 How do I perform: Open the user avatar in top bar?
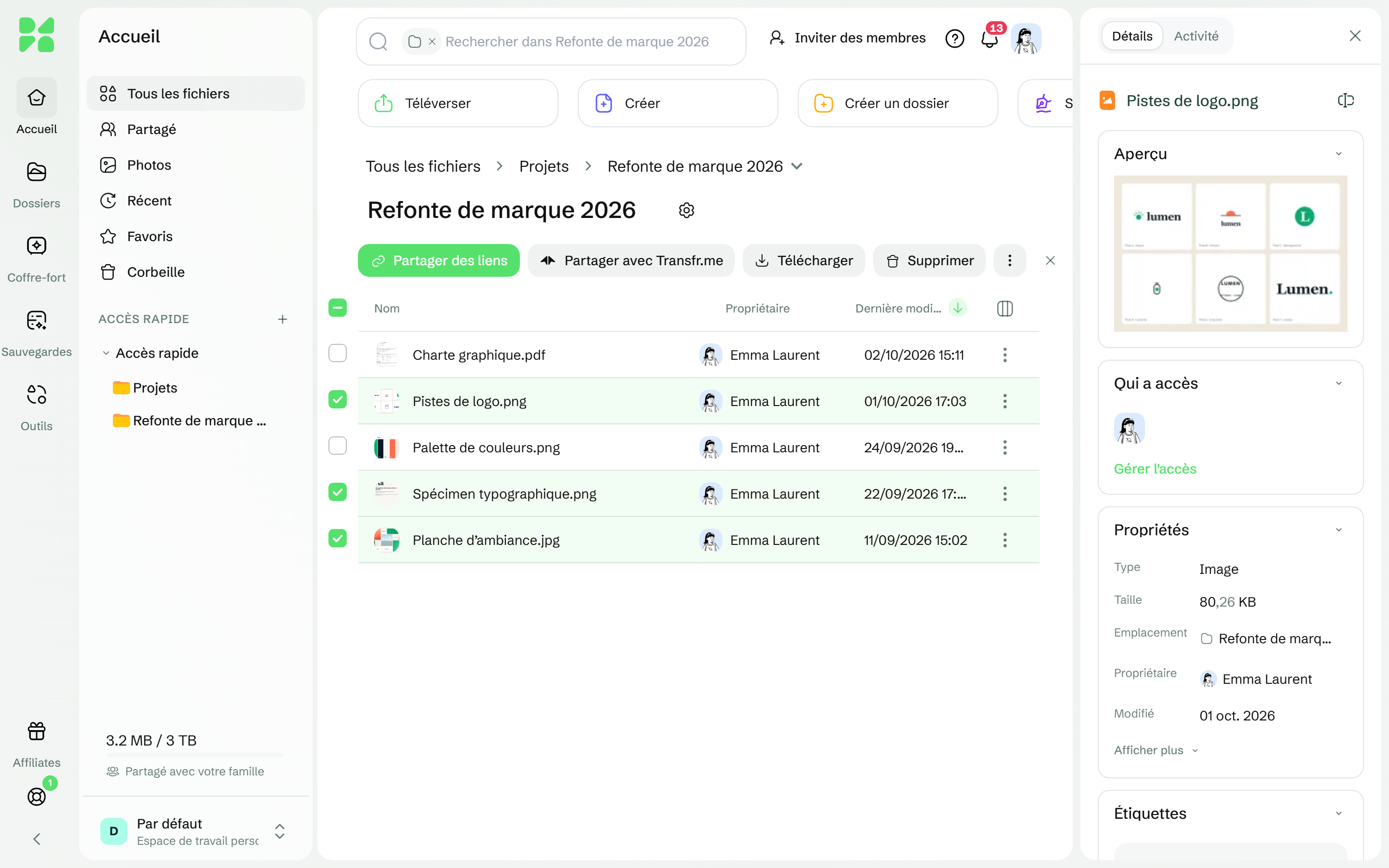click(x=1026, y=39)
